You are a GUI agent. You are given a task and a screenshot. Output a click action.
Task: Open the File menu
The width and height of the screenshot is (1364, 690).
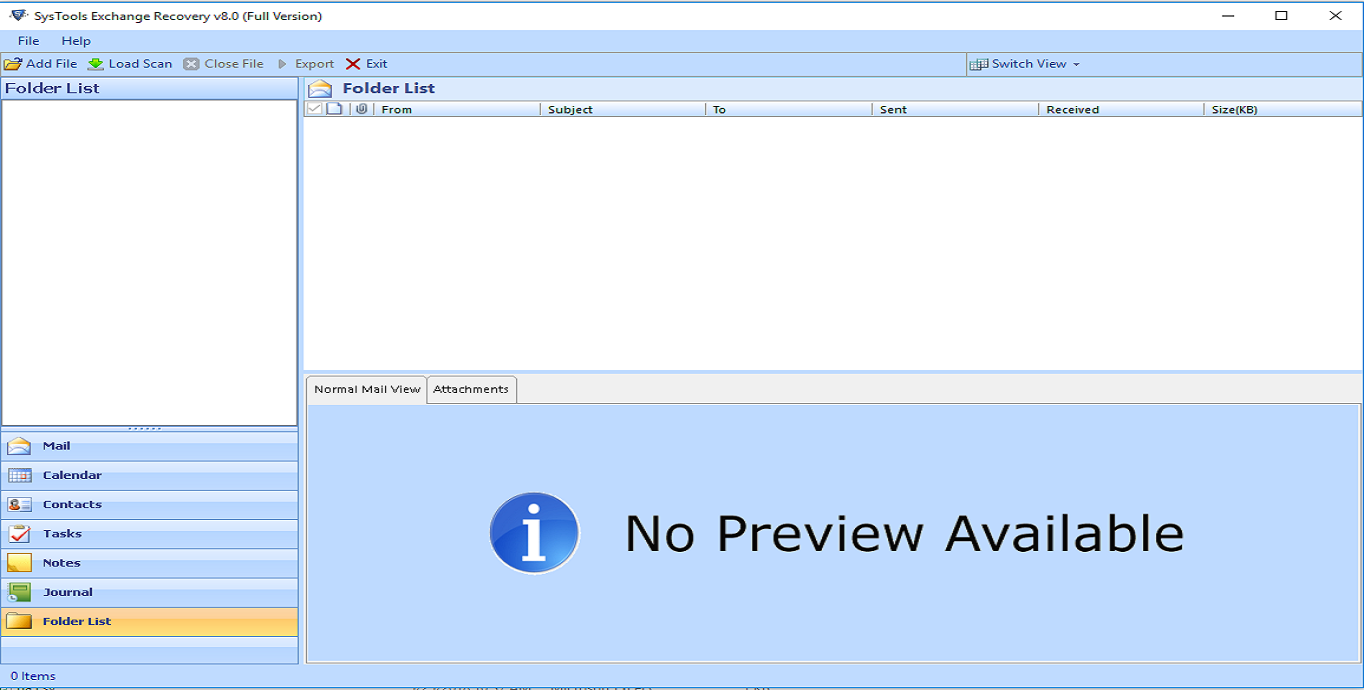click(29, 41)
